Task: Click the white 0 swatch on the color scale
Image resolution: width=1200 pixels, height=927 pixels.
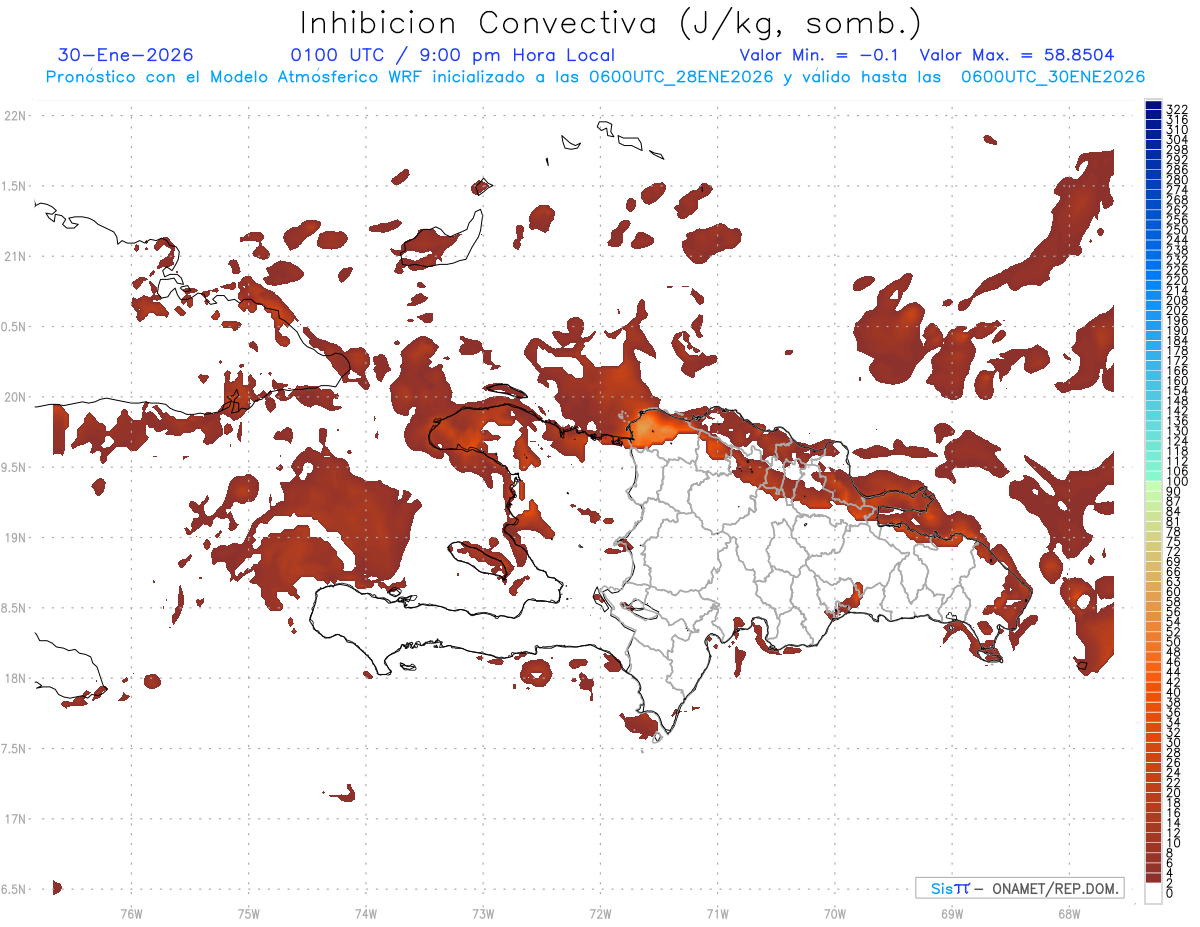Action: pyautogui.click(x=1153, y=895)
